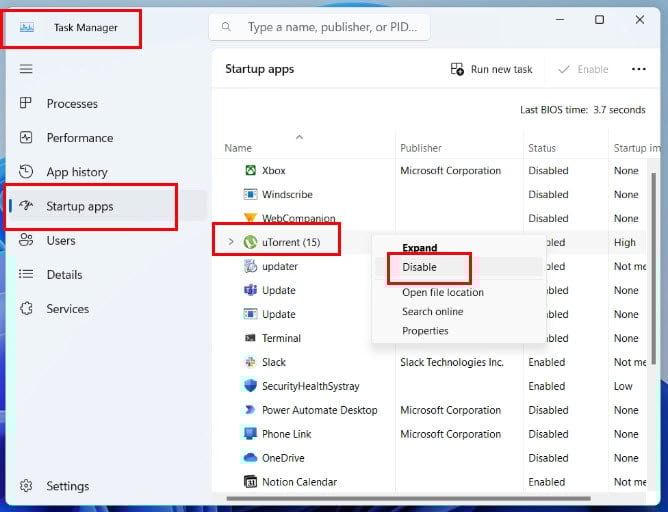The height and width of the screenshot is (512, 668).
Task: Click the OneDrive cloud icon
Action: point(250,458)
